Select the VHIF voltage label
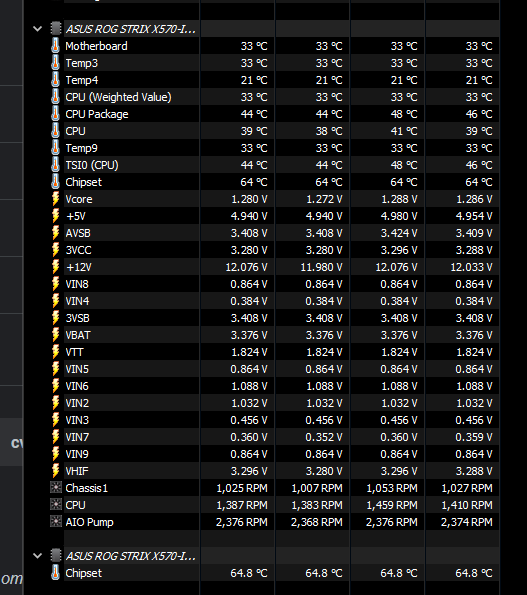 (77, 471)
